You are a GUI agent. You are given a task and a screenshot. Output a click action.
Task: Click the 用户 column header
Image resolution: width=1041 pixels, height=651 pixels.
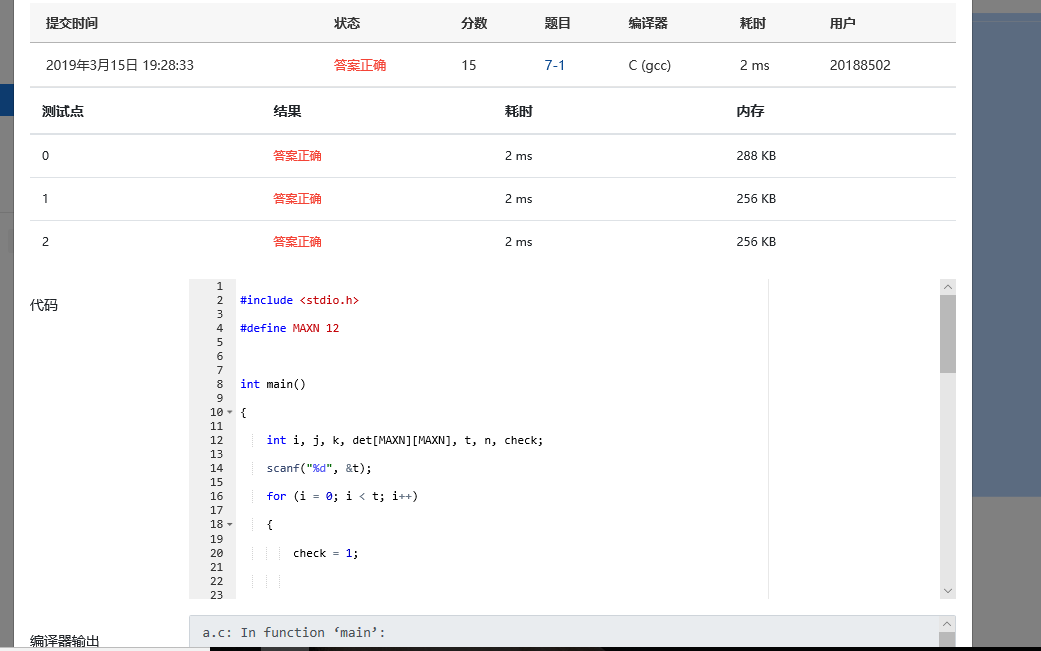pos(842,23)
